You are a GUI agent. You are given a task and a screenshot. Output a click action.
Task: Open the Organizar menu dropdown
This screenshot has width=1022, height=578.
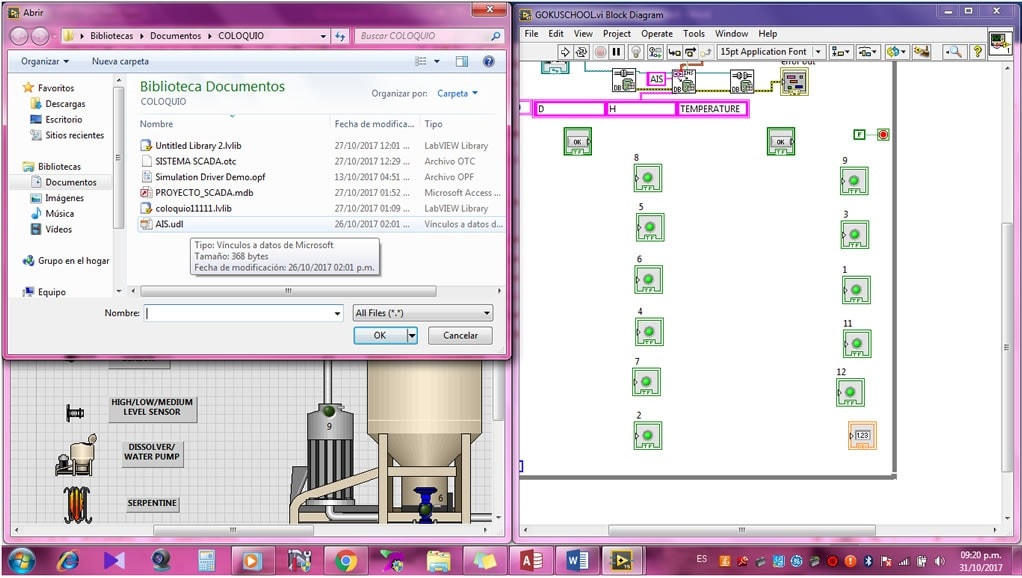(x=44, y=61)
